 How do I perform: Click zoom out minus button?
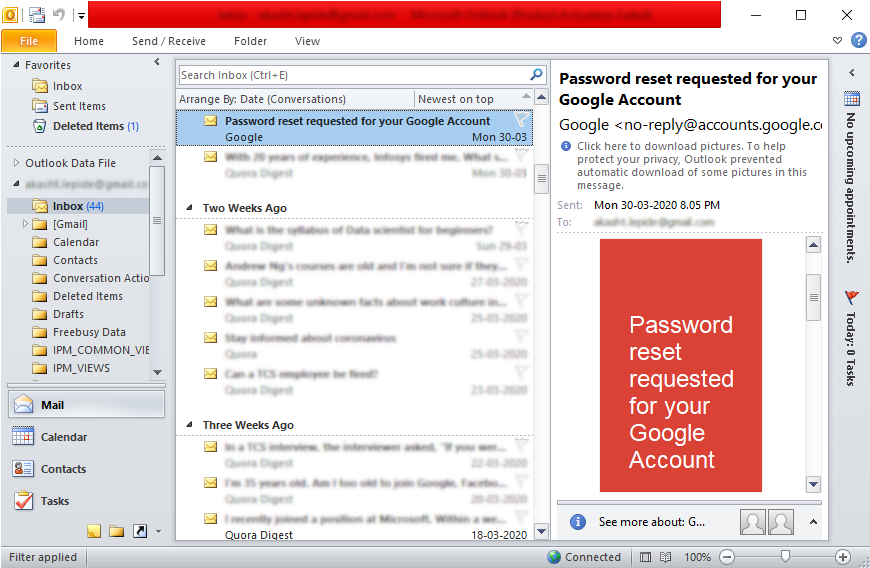[727, 557]
